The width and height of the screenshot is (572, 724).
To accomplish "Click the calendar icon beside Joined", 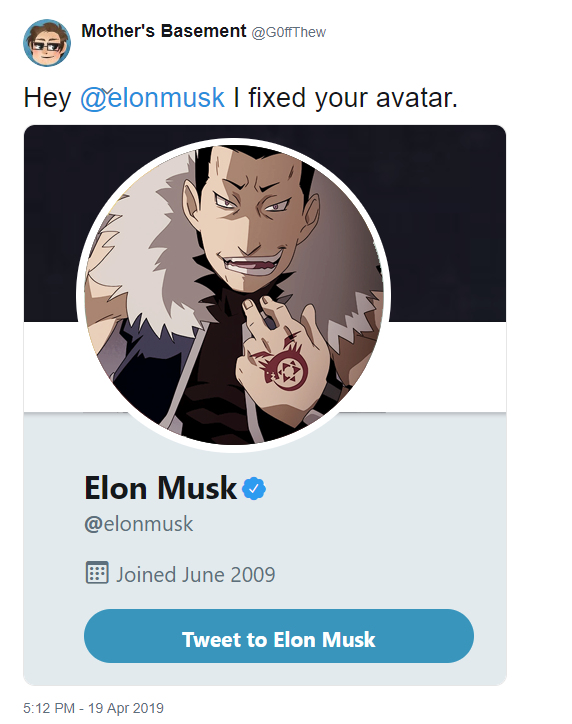I will [x=97, y=573].
